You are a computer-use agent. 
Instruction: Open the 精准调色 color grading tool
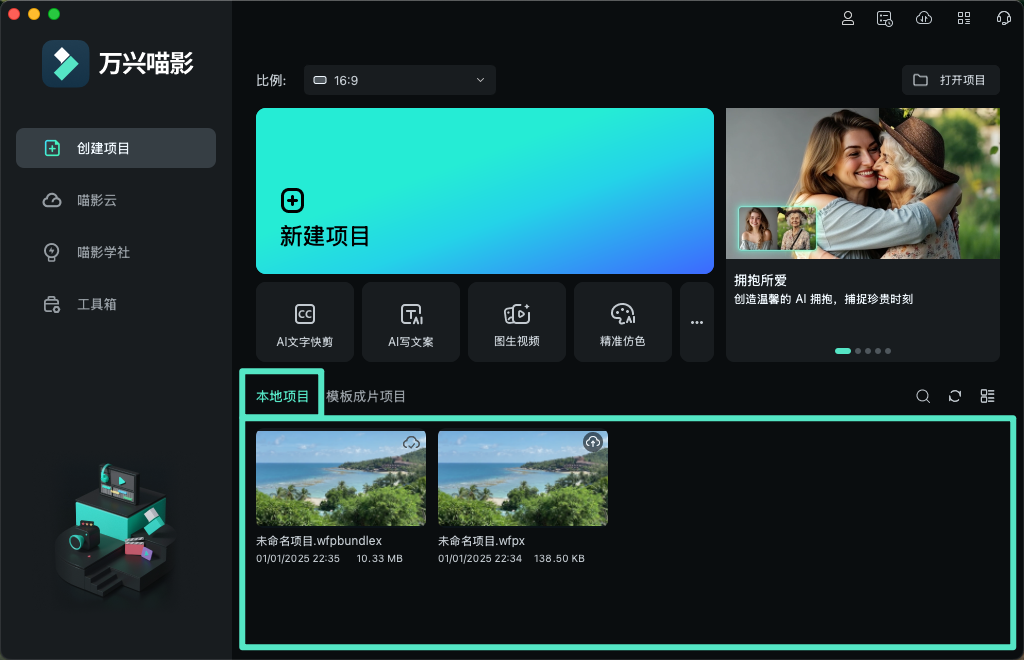point(622,322)
